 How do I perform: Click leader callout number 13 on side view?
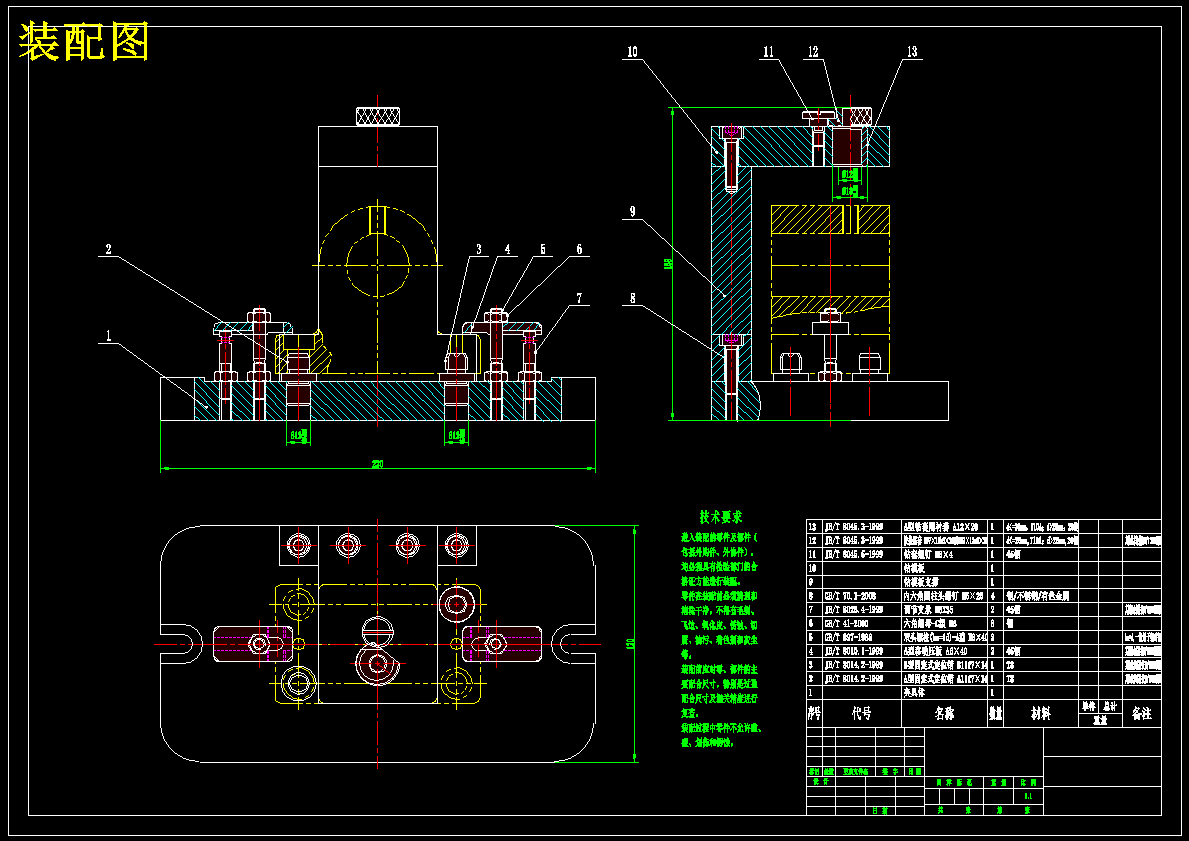tap(911, 52)
